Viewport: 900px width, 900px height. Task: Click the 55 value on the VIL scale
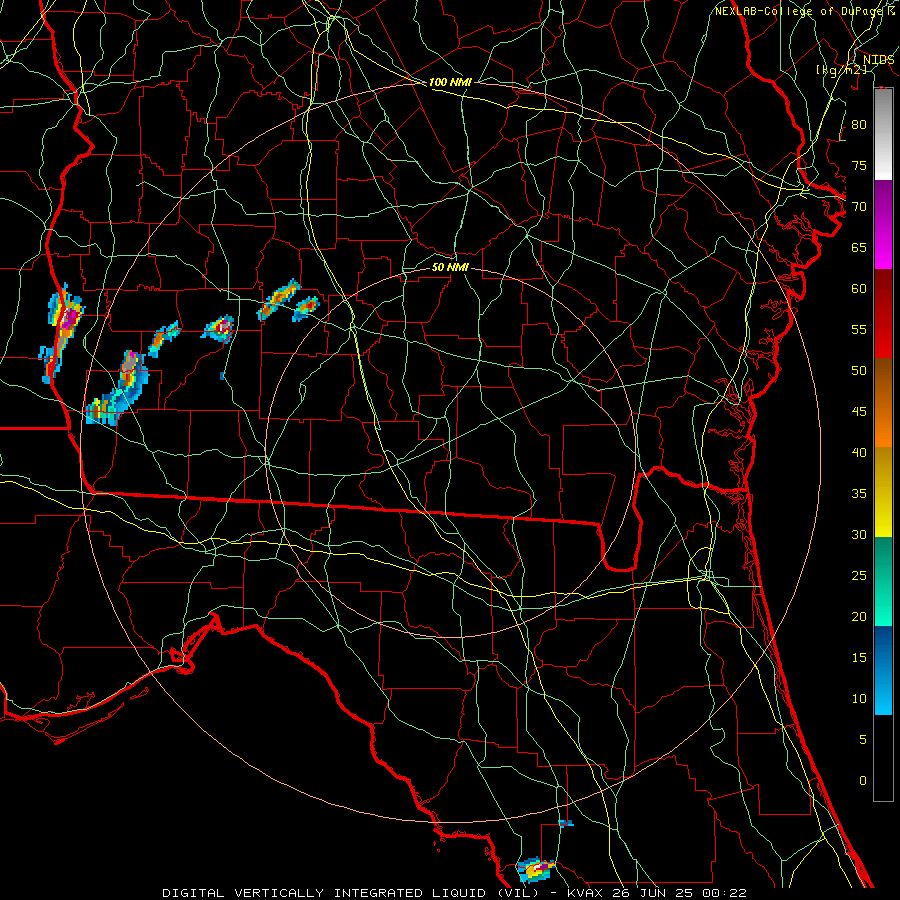click(x=859, y=329)
